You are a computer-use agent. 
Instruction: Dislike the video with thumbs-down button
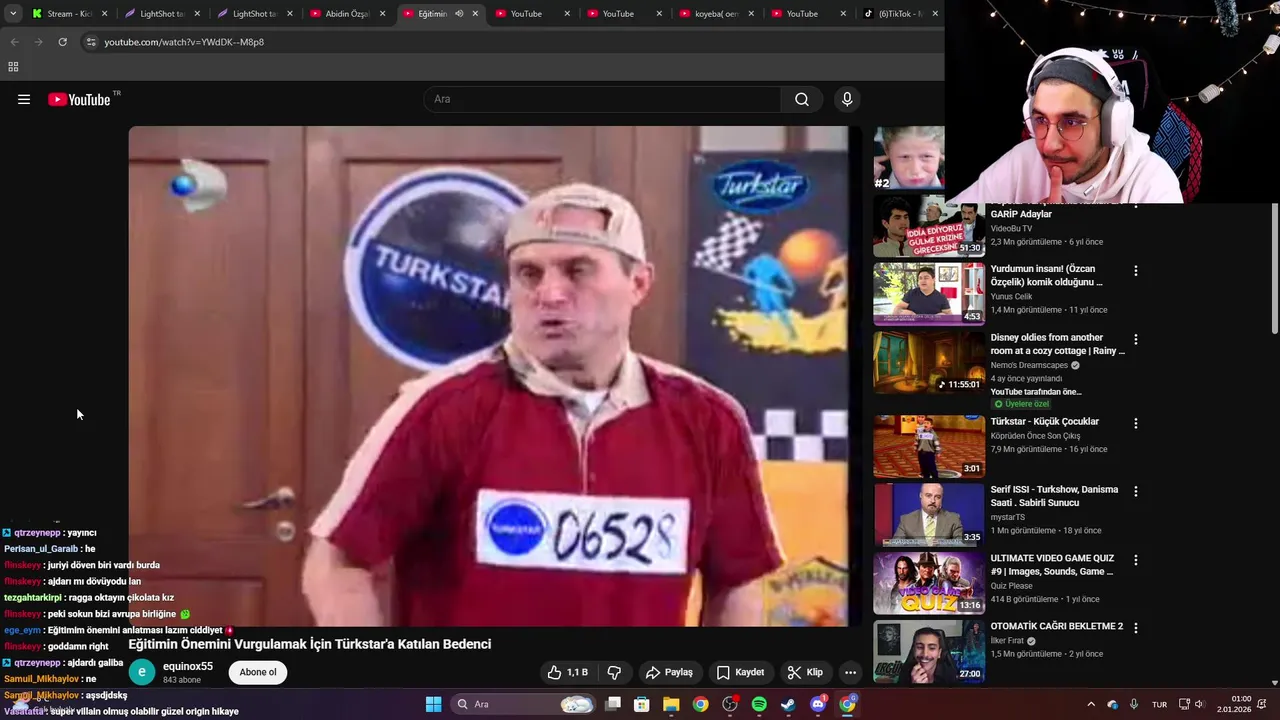coord(614,672)
